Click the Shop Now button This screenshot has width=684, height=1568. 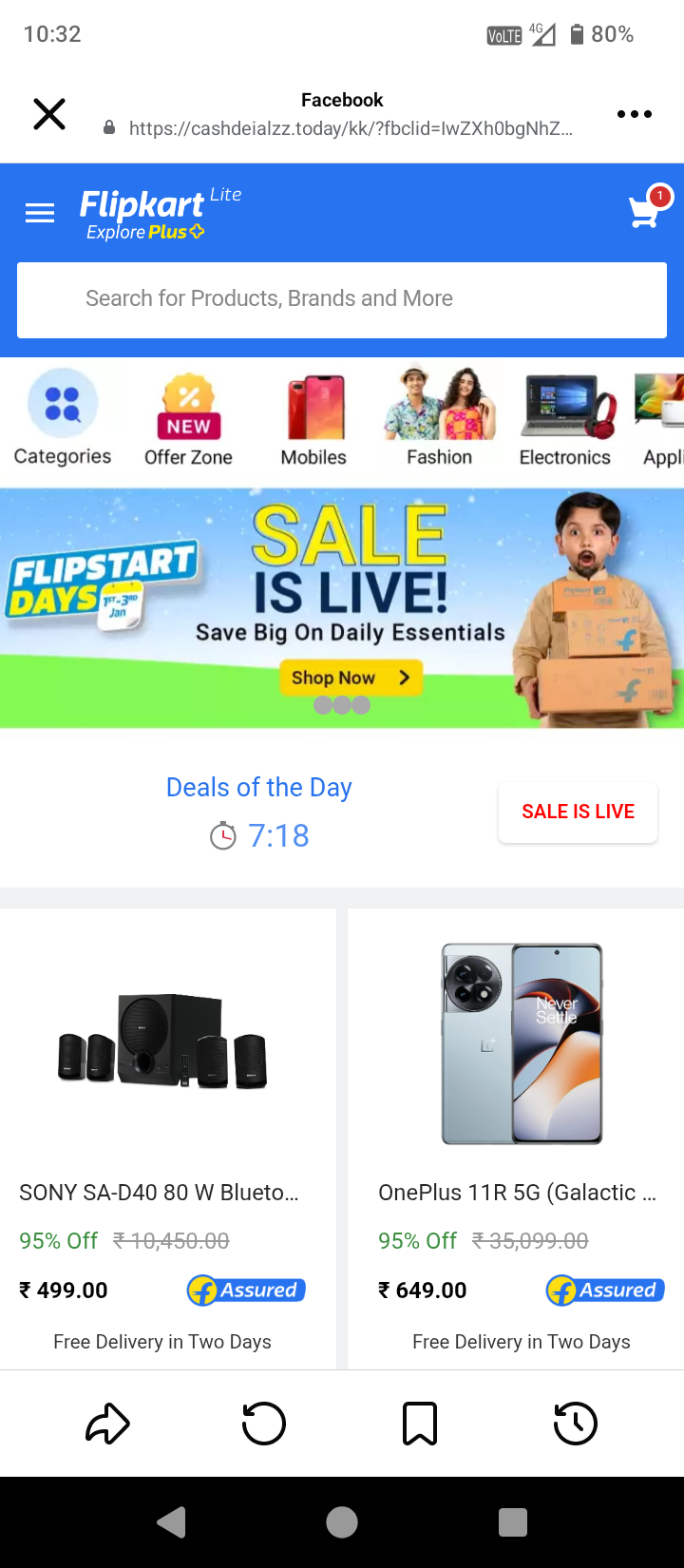tap(351, 678)
